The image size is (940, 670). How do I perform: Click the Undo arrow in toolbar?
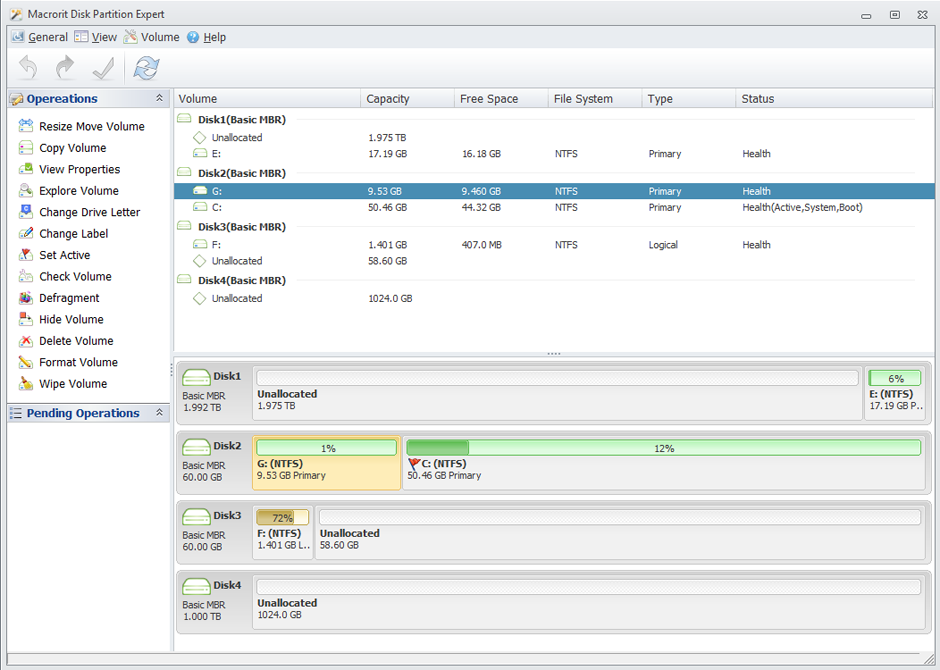[28, 68]
